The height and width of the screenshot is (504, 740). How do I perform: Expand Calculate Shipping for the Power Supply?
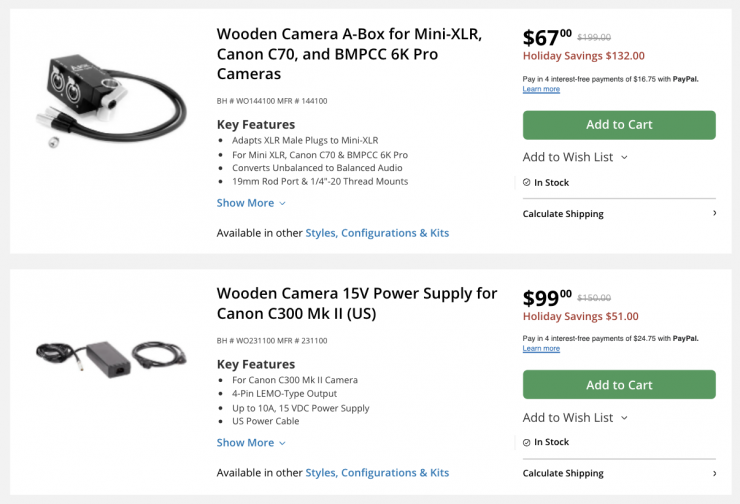[563, 473]
